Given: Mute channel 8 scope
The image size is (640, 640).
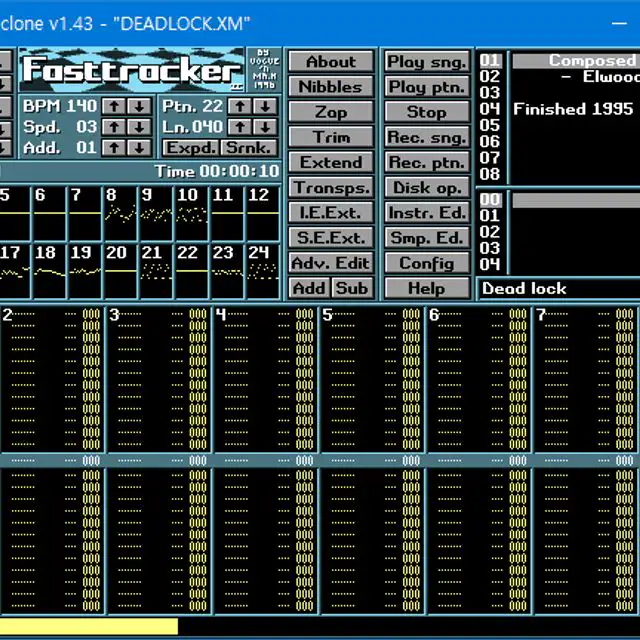Looking at the screenshot, I should tap(120, 213).
